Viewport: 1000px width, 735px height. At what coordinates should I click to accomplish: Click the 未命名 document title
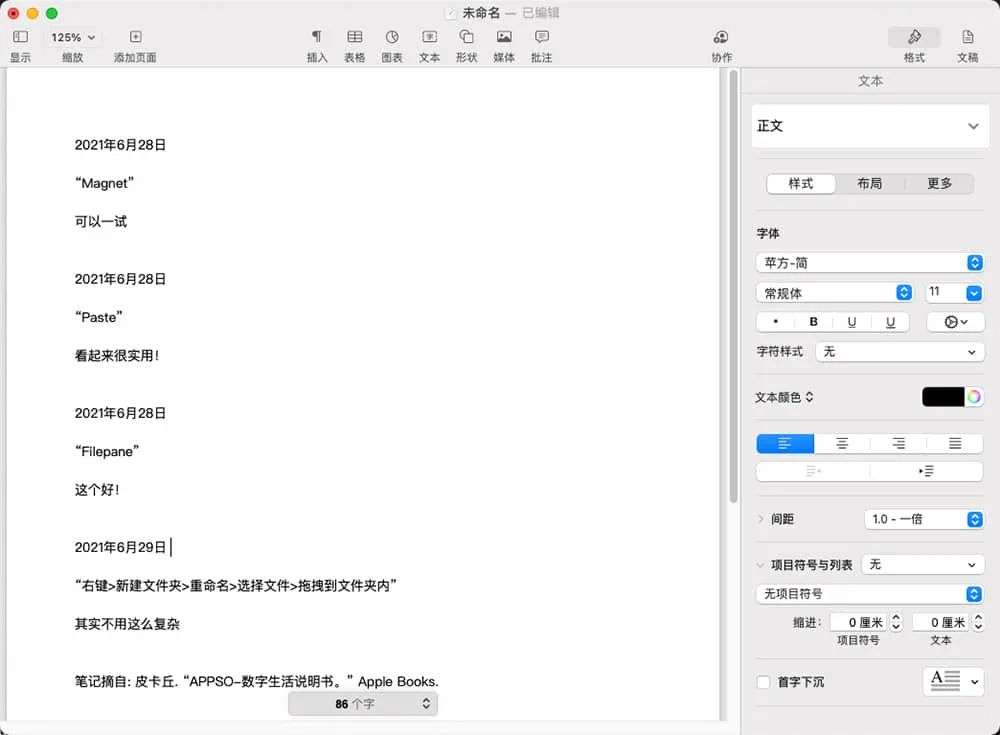coord(482,13)
